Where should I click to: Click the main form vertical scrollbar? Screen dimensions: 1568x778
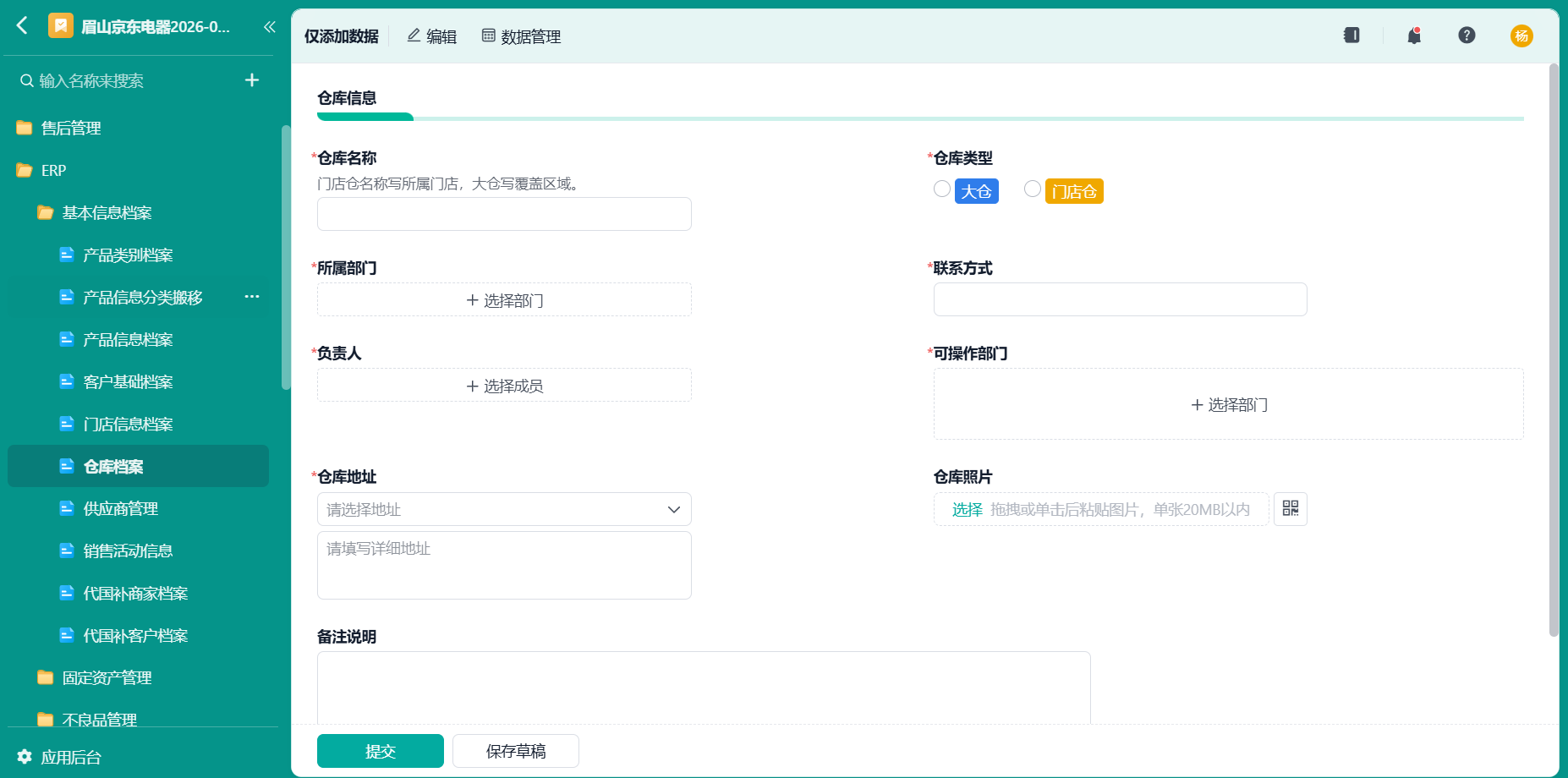point(1553,350)
